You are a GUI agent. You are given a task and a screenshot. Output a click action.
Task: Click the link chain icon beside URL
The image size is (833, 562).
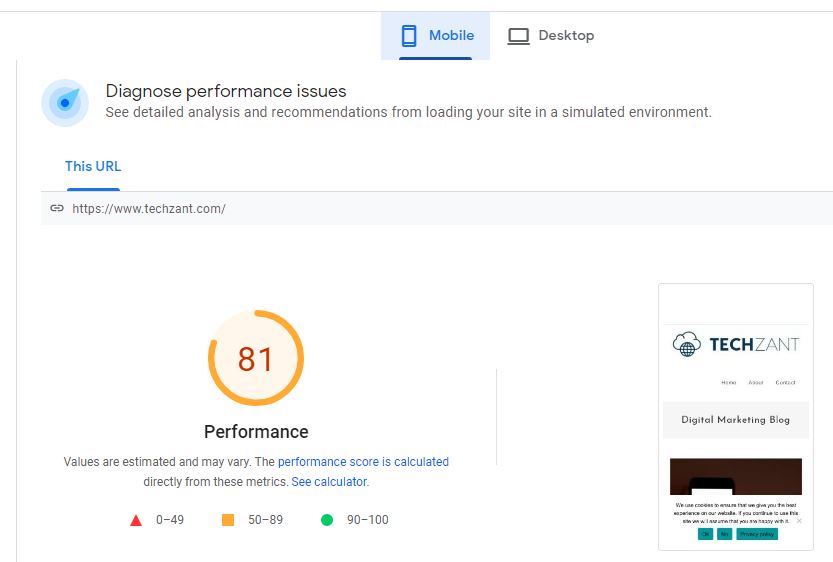[57, 208]
